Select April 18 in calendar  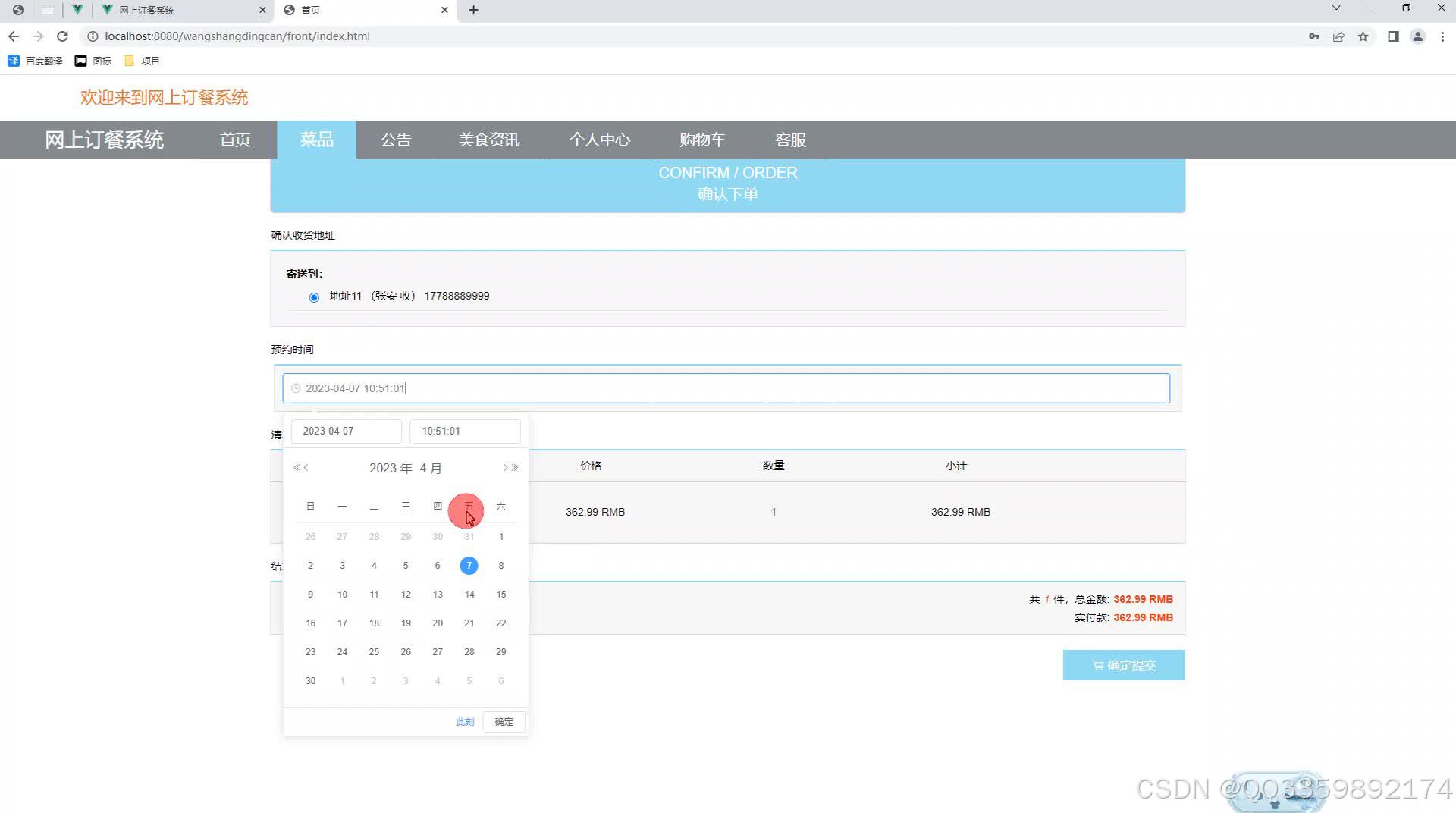[374, 623]
